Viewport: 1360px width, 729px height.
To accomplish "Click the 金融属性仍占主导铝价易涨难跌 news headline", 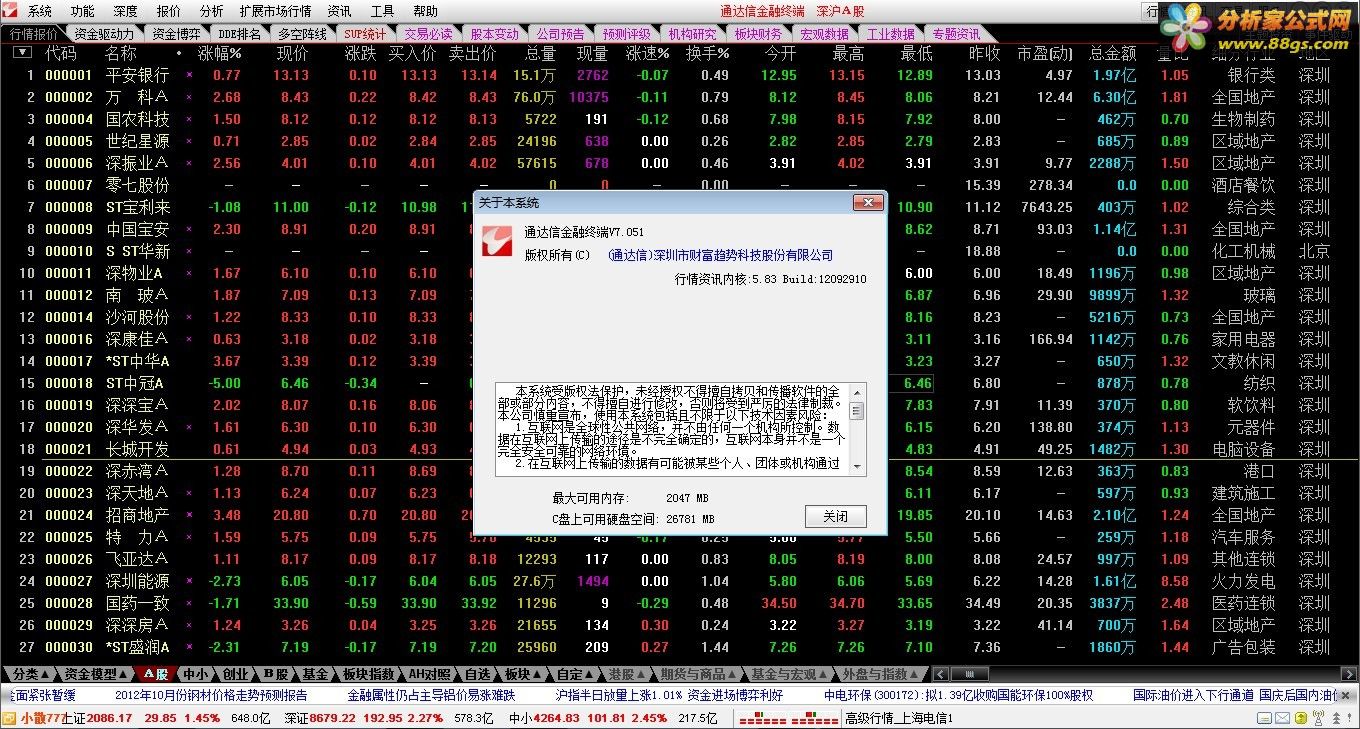I will pos(431,695).
